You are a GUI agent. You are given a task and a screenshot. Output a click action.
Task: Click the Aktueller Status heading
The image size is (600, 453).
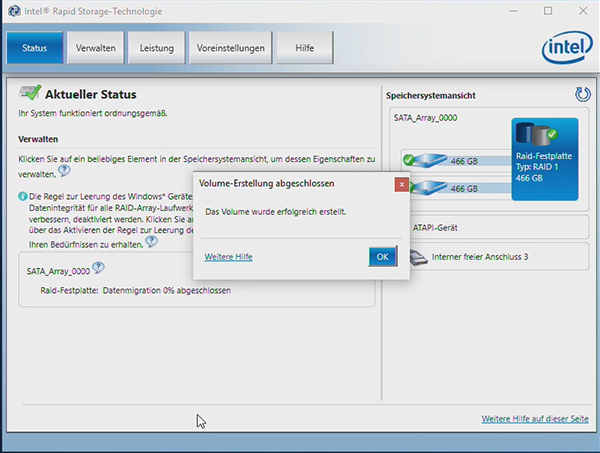[91, 94]
